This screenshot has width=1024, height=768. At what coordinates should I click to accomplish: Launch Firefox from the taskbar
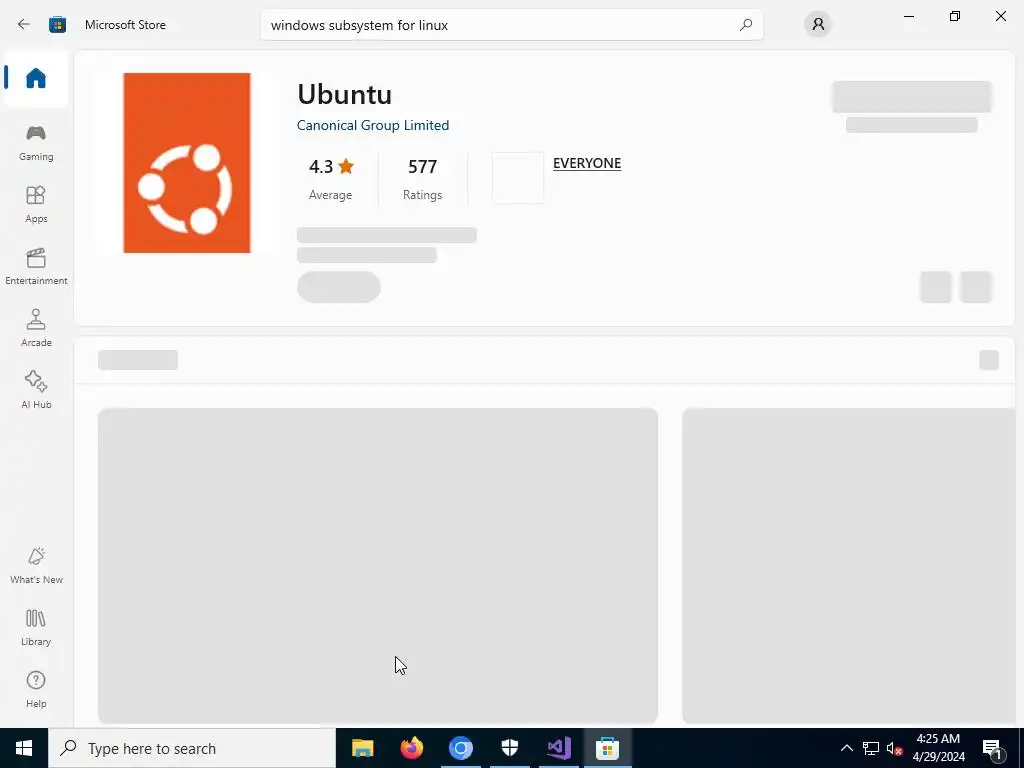[411, 748]
